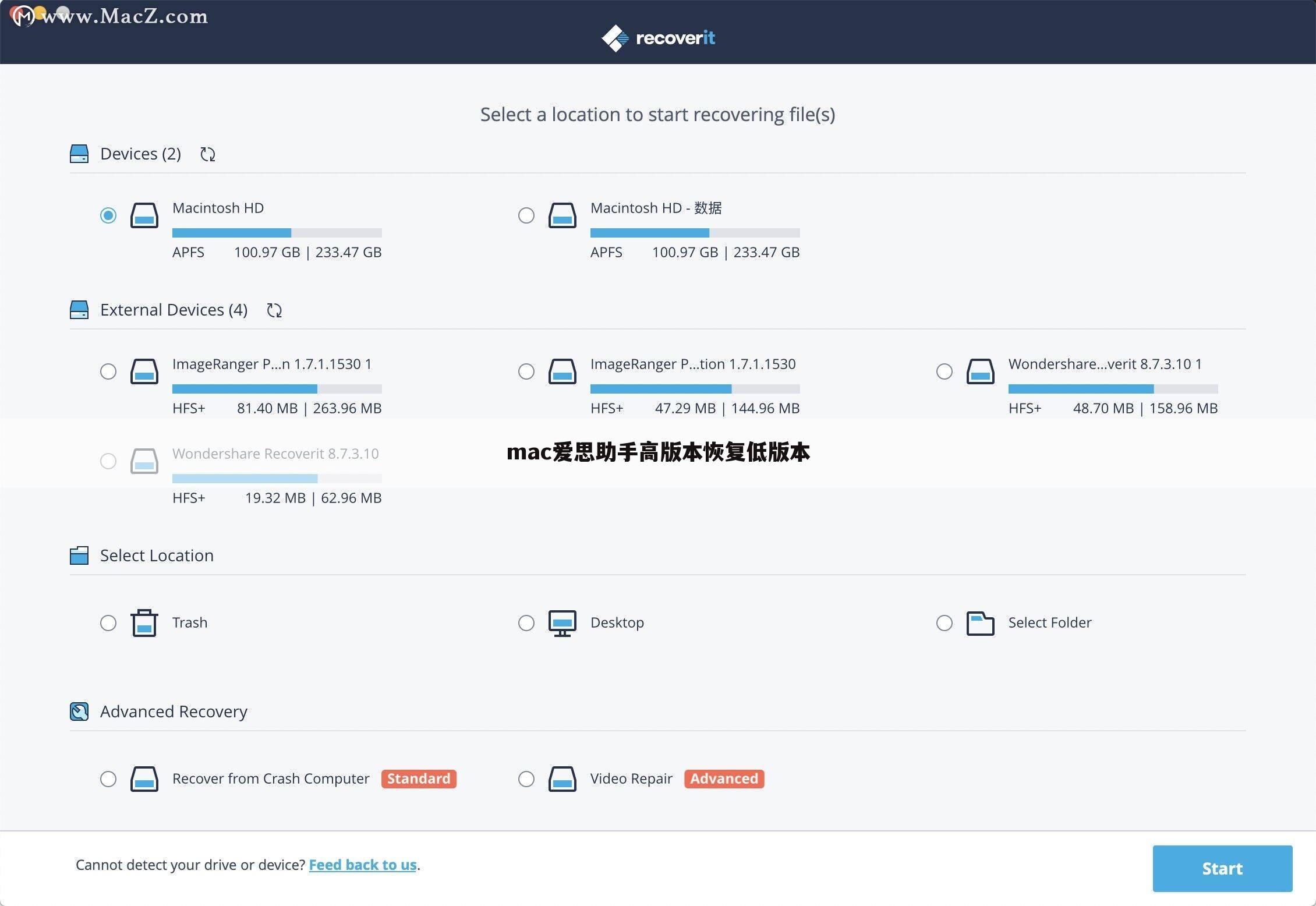Click the External Devices section icon
The width and height of the screenshot is (1316, 906).
coord(79,310)
